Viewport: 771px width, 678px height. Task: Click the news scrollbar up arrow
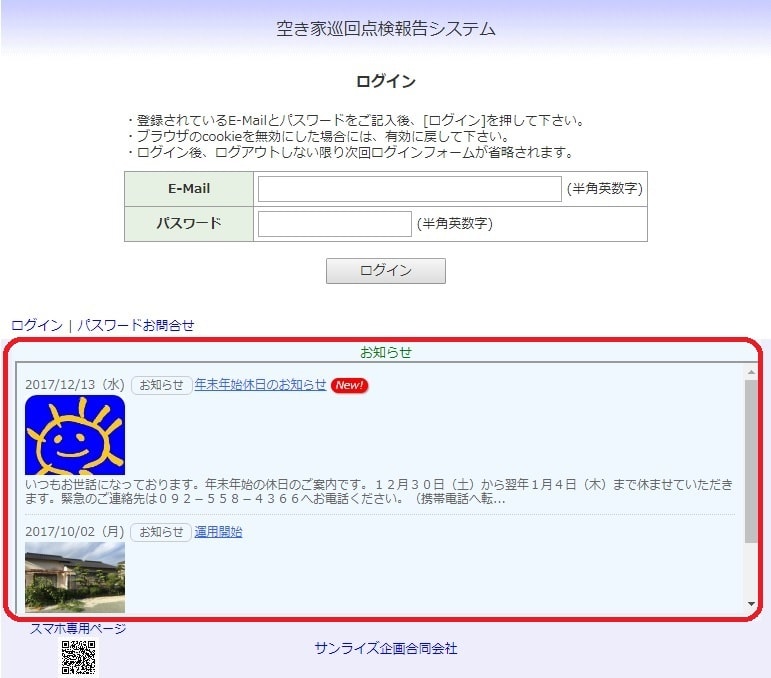(x=751, y=373)
